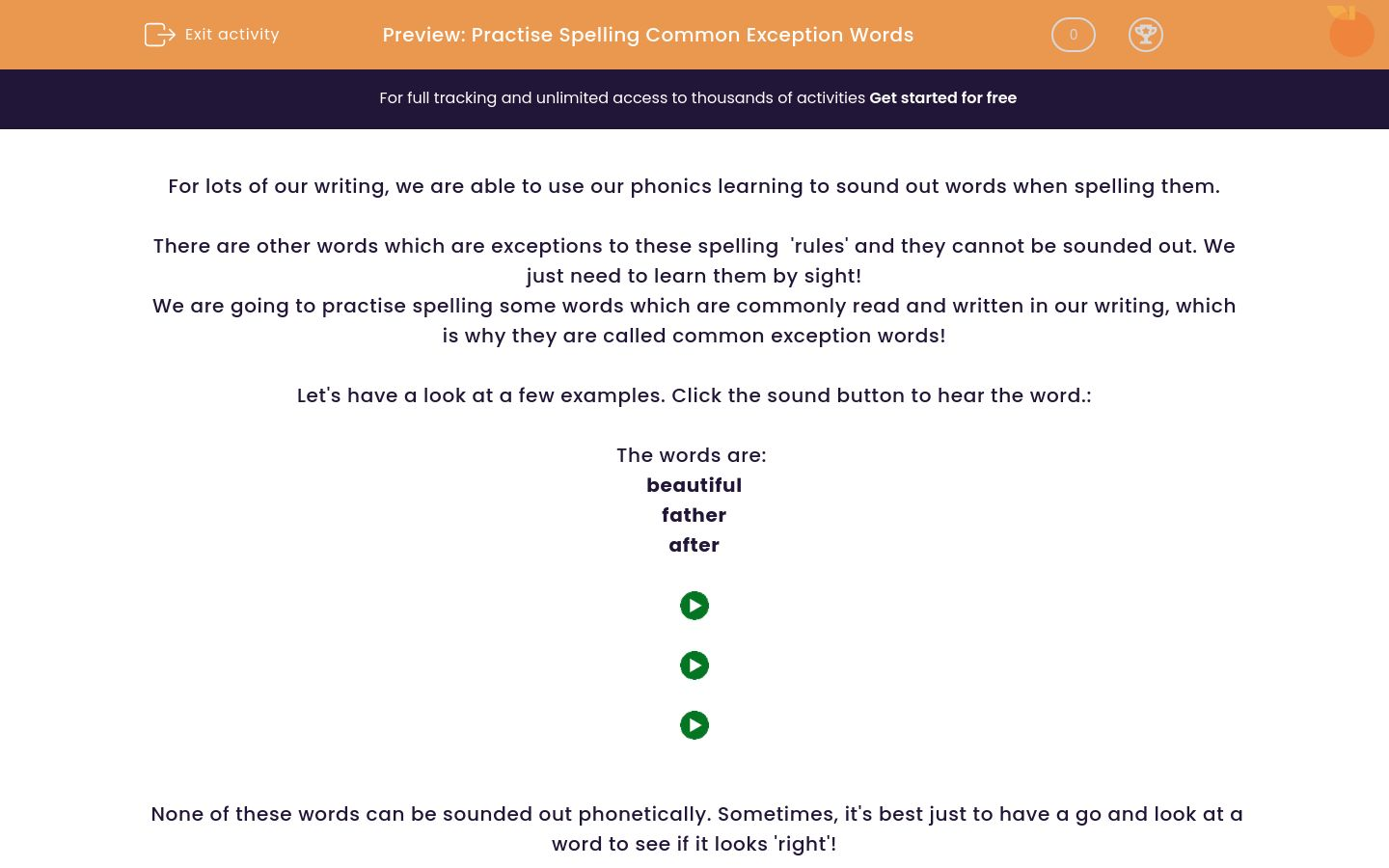
Task: Click the bottom green play triangle
Action: tap(694, 725)
